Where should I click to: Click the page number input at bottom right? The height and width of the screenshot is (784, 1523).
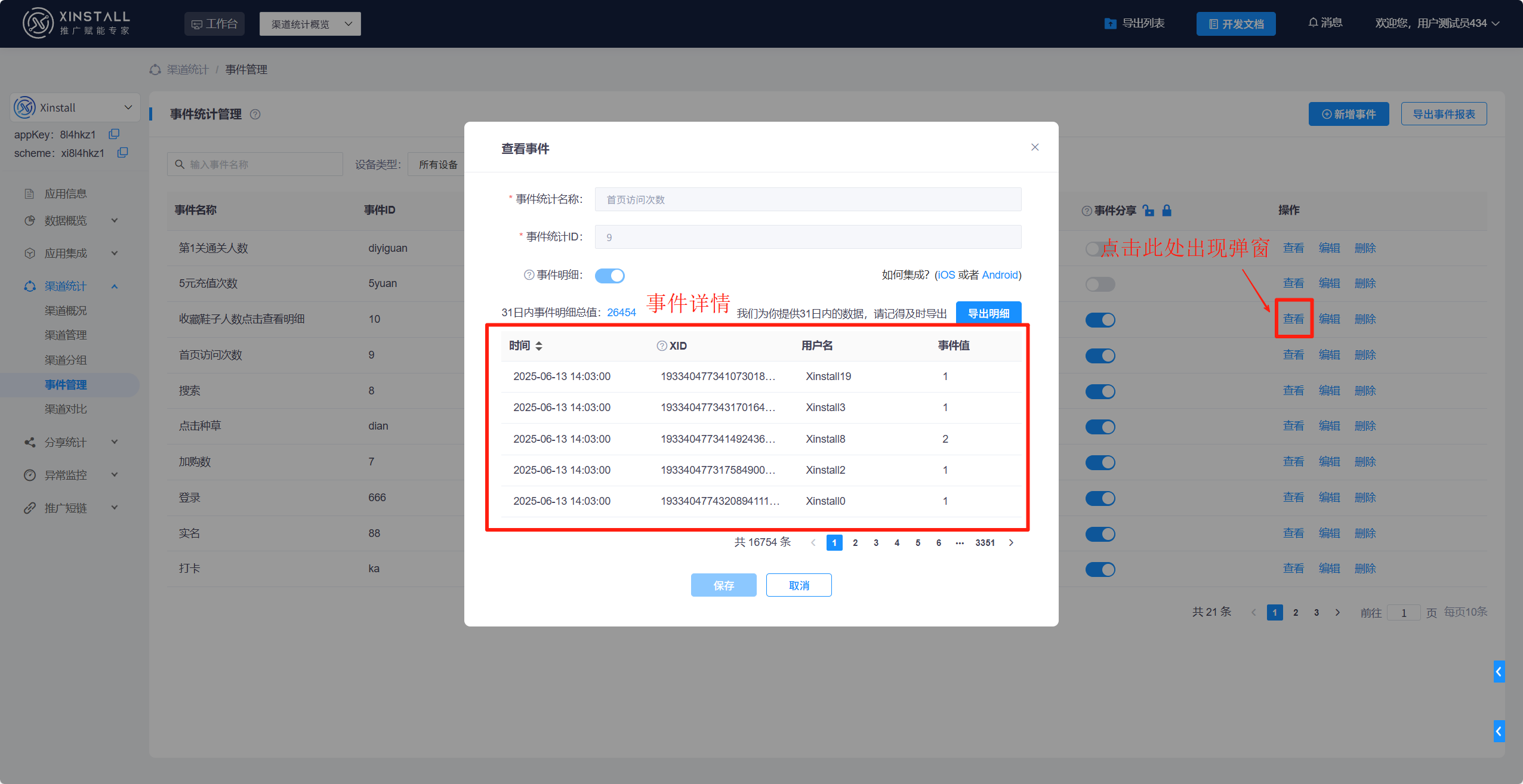point(1403,612)
